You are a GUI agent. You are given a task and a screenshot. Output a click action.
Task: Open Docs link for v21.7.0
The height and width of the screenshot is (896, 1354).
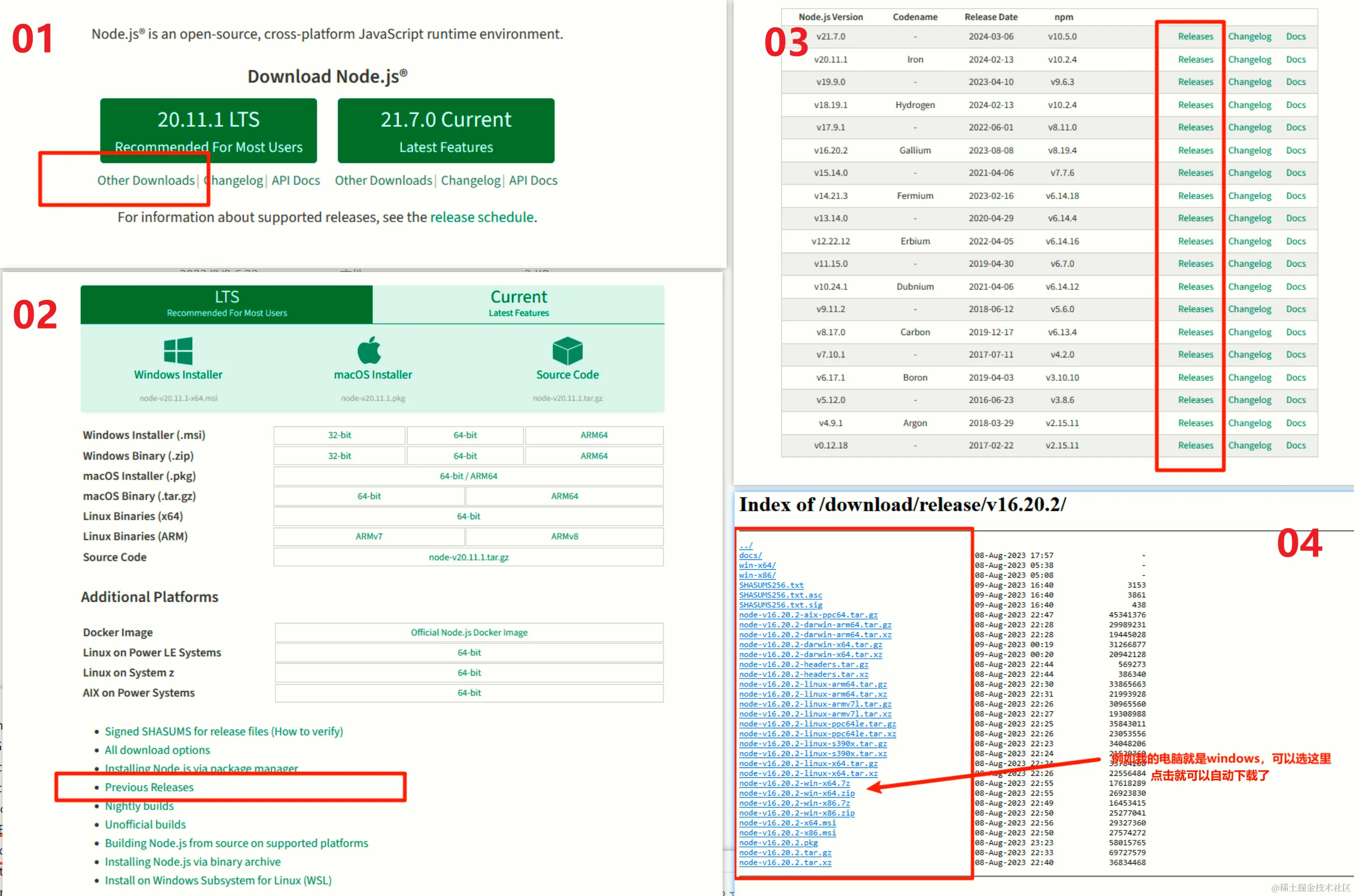pos(1296,37)
